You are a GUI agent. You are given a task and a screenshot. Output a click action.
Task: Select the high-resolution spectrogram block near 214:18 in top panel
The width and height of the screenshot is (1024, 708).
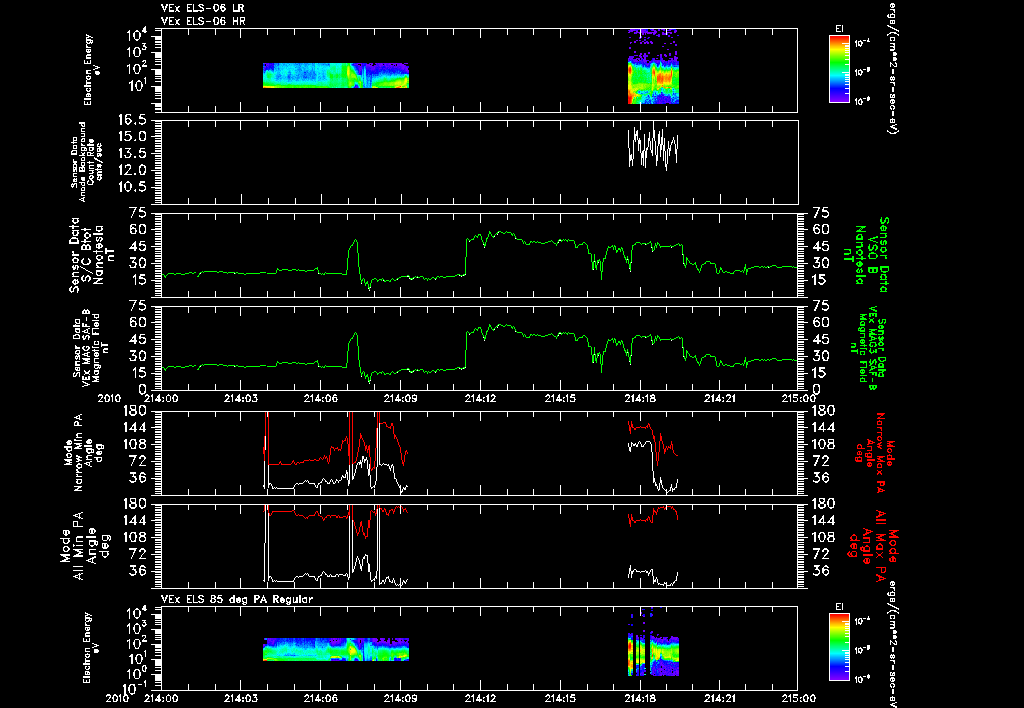point(653,66)
